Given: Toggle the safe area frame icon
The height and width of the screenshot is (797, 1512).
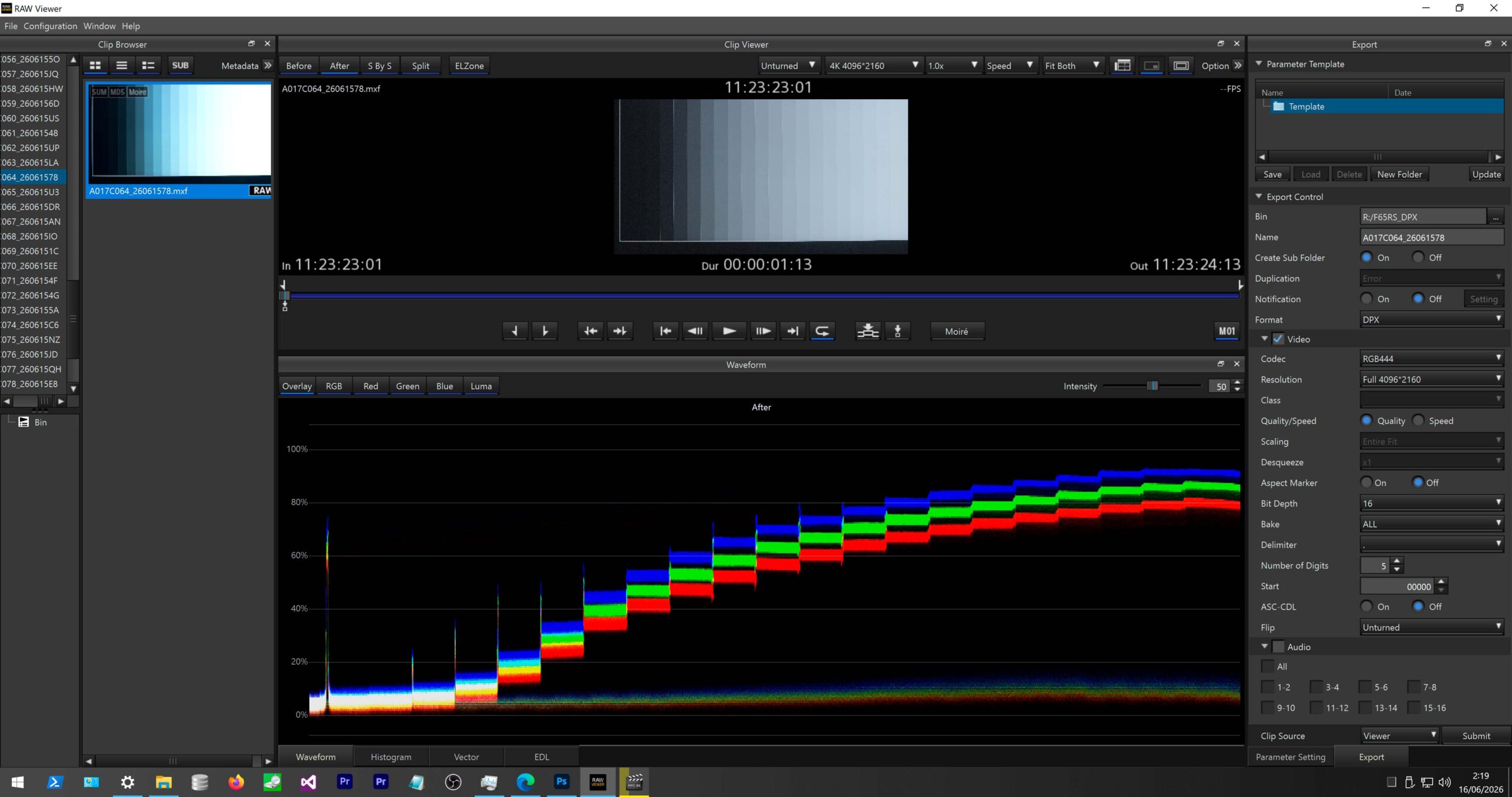Looking at the screenshot, I should pyautogui.click(x=1181, y=66).
